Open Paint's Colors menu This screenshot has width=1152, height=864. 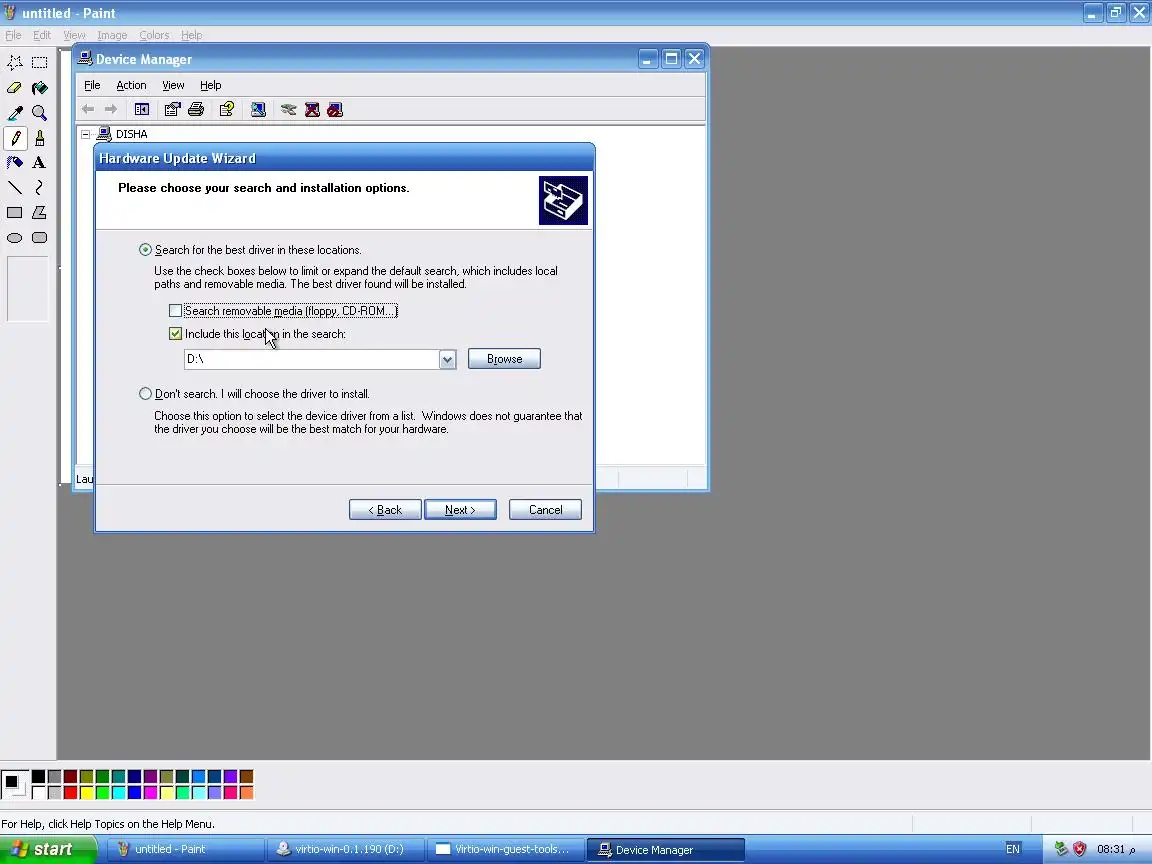(x=154, y=35)
